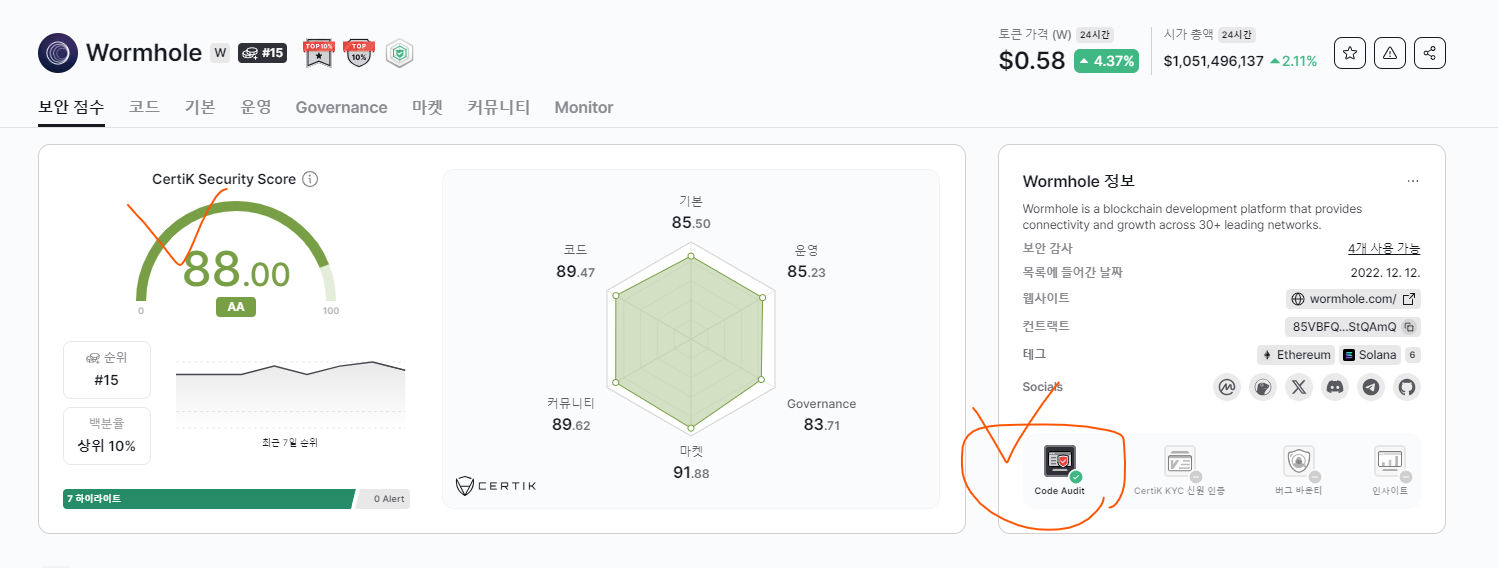Open the Telegram social icon

tap(1371, 387)
